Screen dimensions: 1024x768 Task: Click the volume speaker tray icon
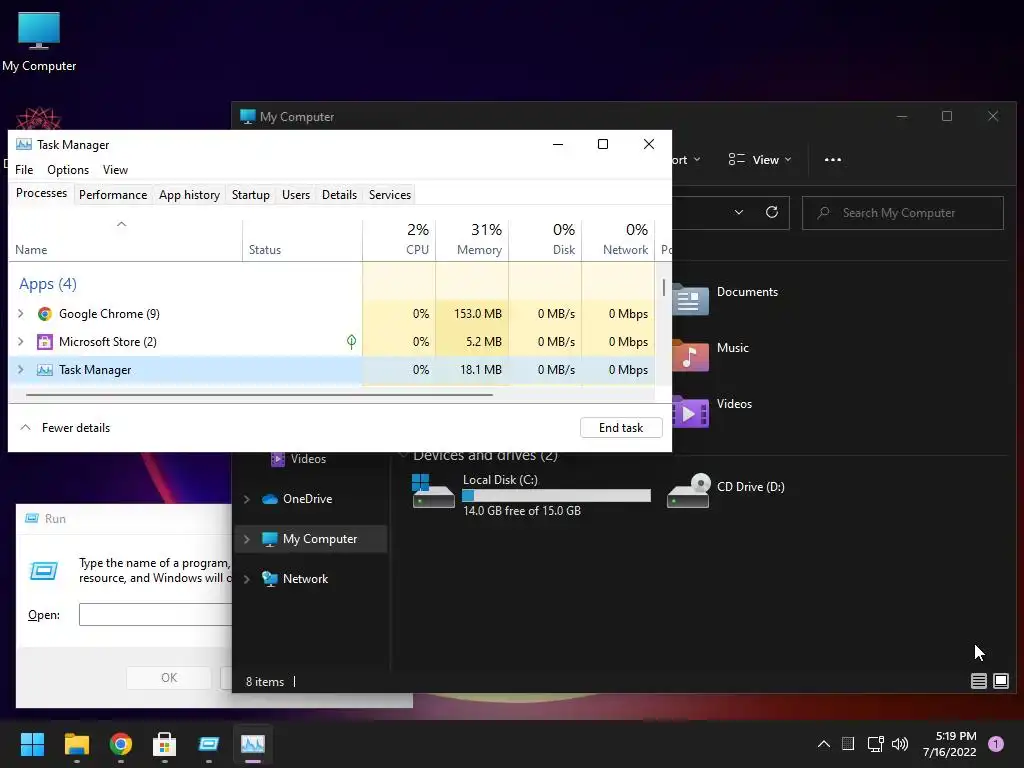(900, 744)
